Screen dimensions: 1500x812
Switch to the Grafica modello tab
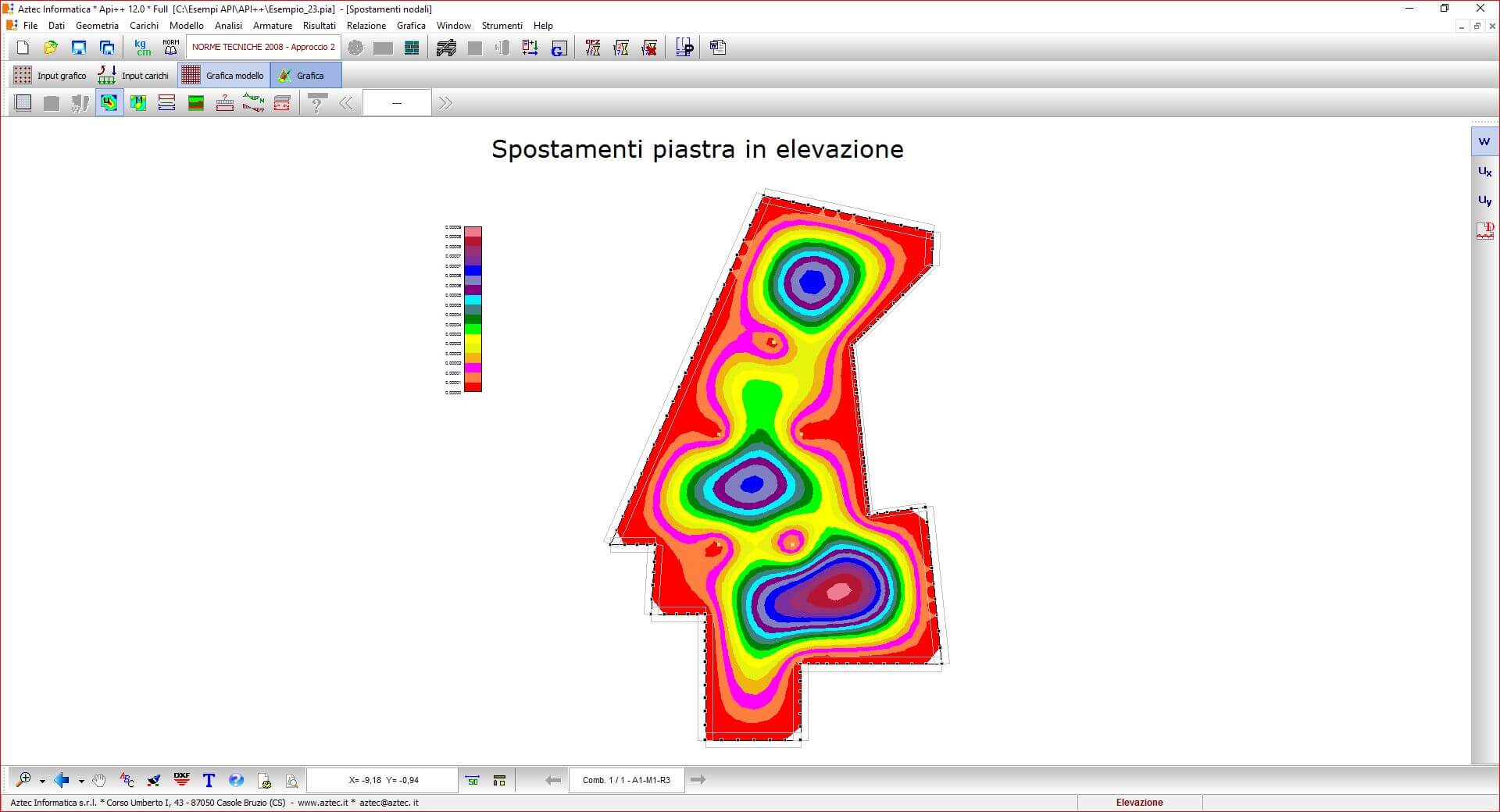(224, 76)
